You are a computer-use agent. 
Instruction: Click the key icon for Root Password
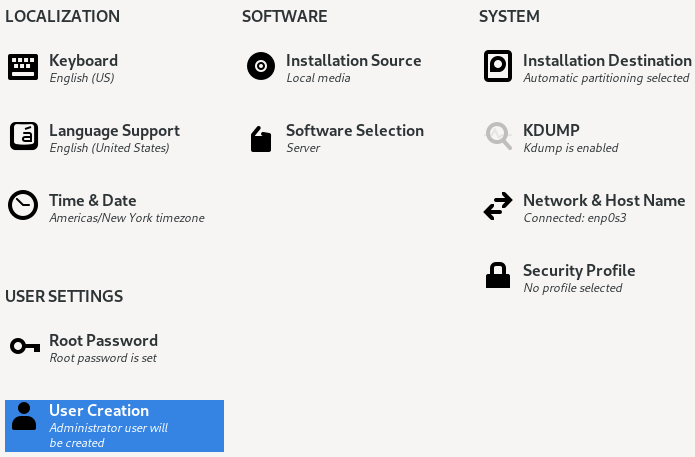(23, 346)
